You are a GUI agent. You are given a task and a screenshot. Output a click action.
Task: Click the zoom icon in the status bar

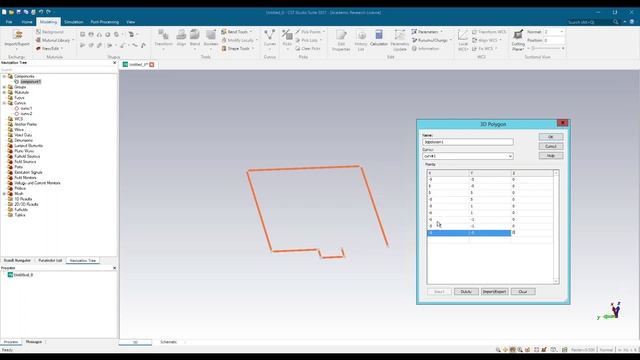[x=498, y=350]
